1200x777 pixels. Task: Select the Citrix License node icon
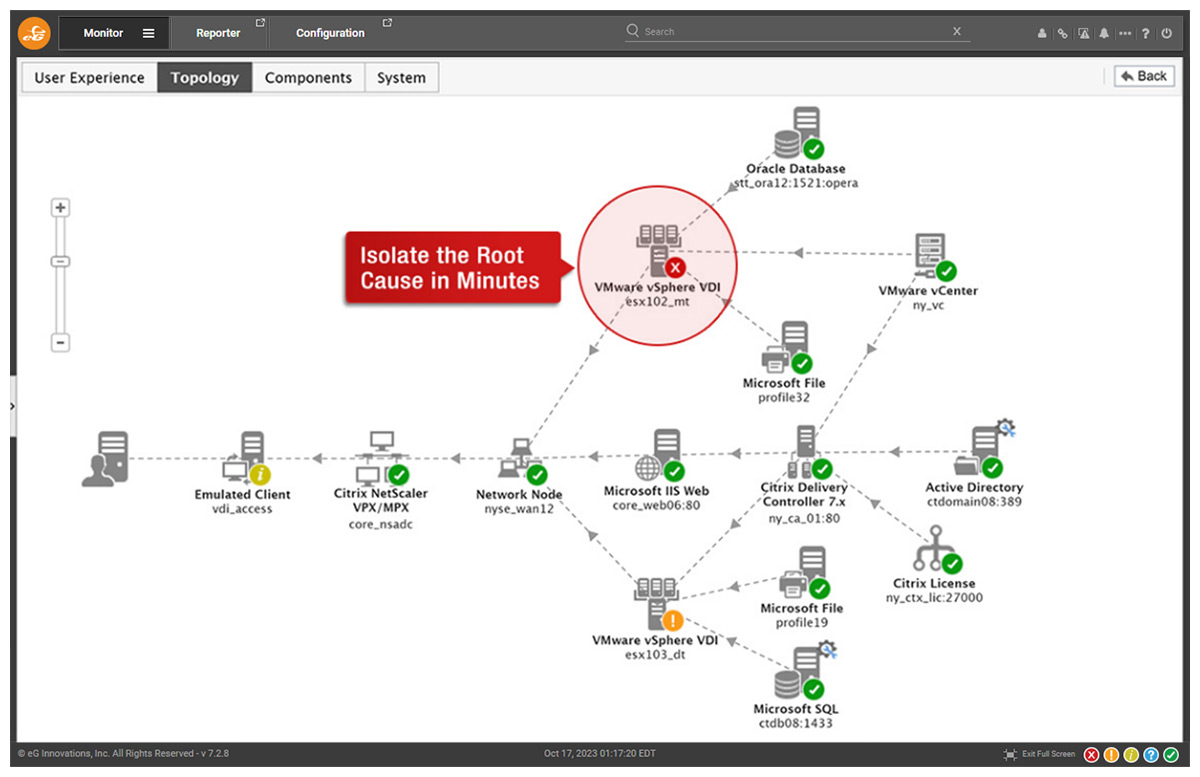[x=937, y=549]
